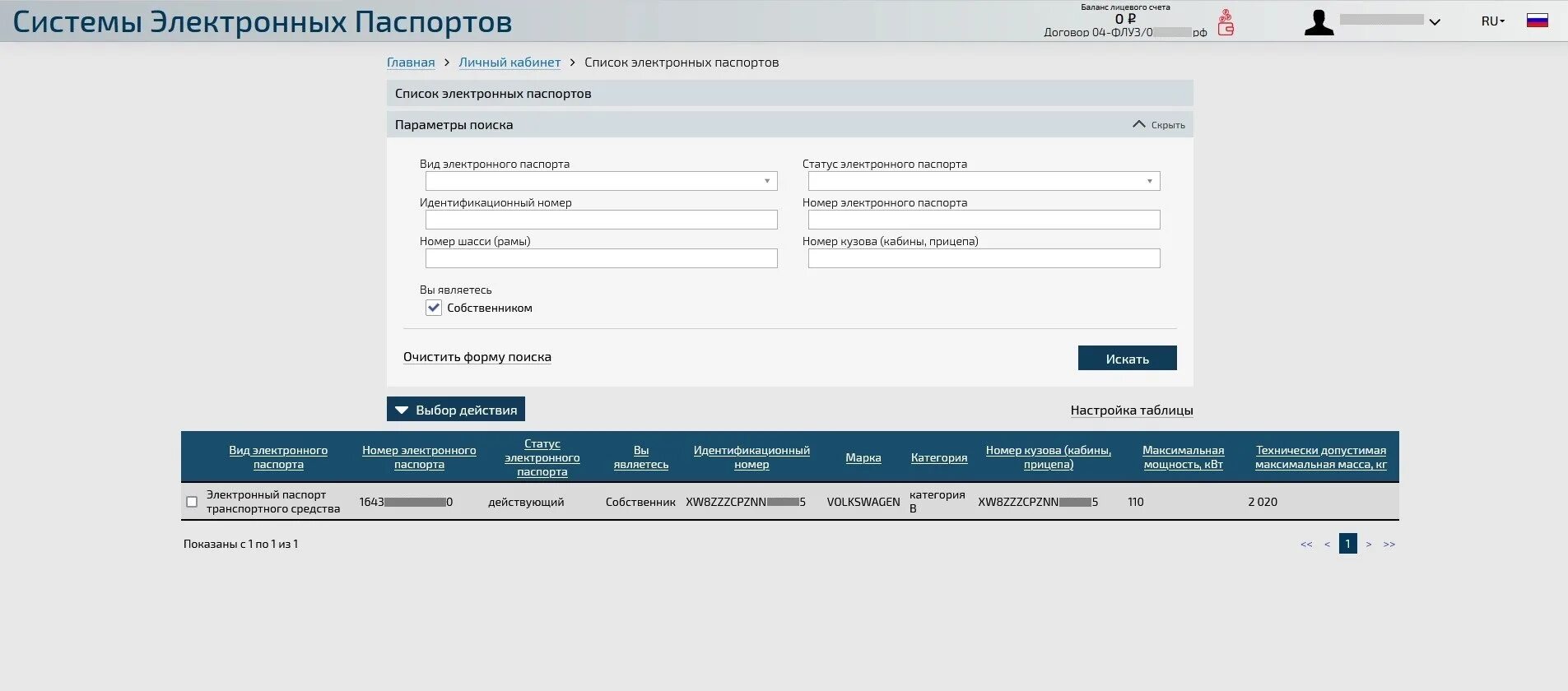Click the Системы Электронных Паспортов site title
1568x691 pixels.
(x=263, y=21)
